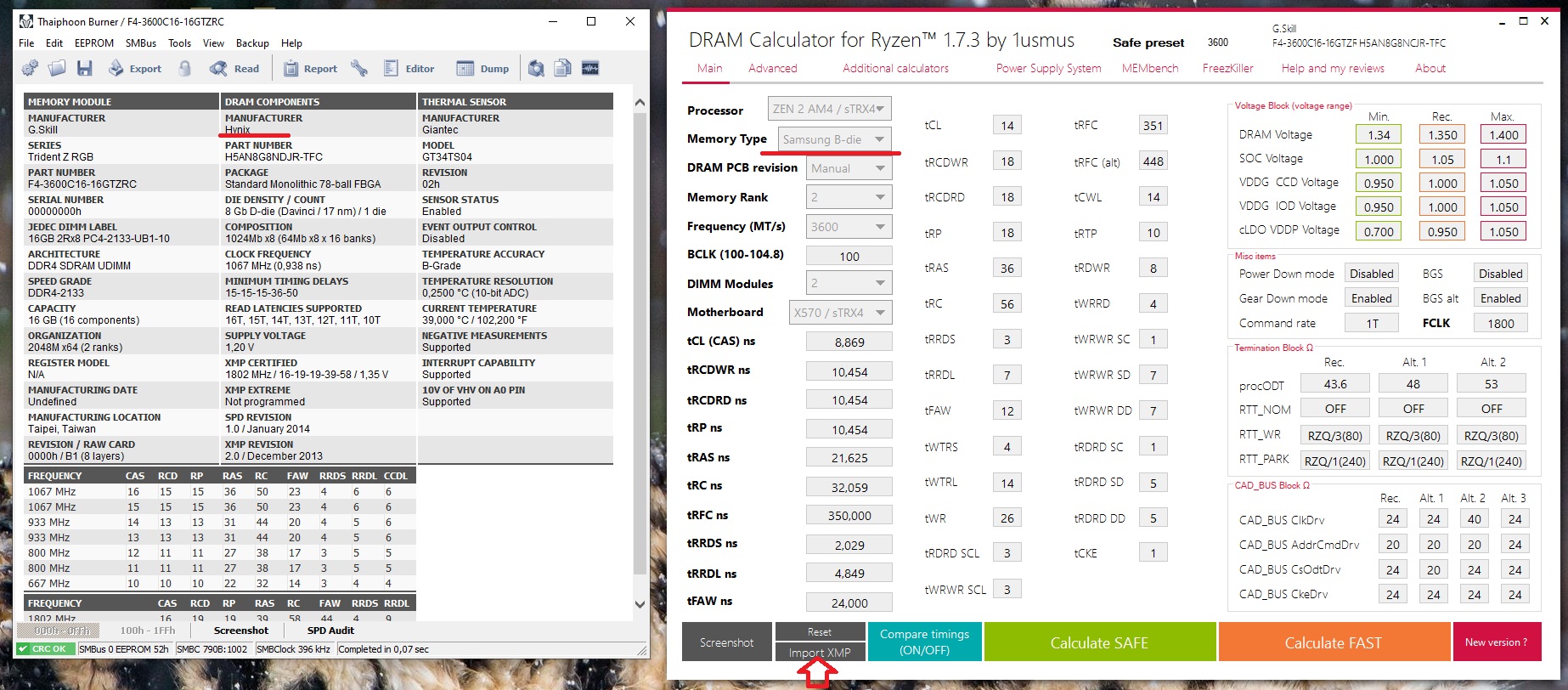Click the Import XMP button
This screenshot has height=690, width=1568.
[820, 653]
